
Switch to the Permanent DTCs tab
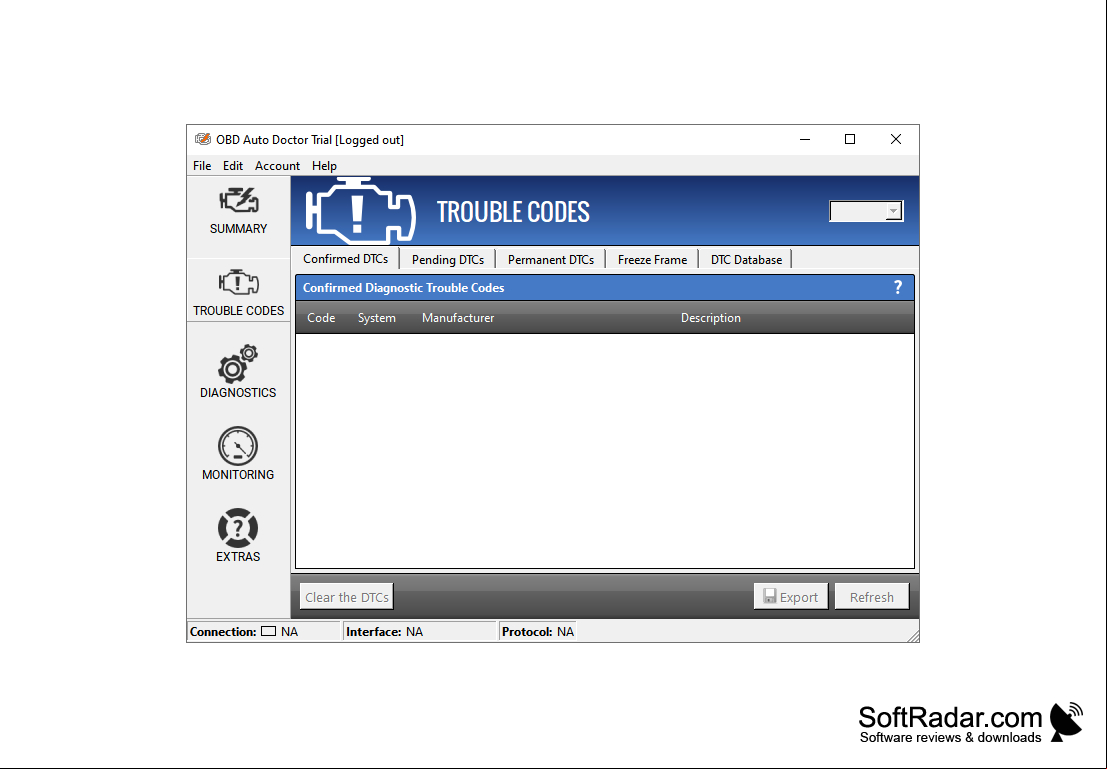coord(551,259)
